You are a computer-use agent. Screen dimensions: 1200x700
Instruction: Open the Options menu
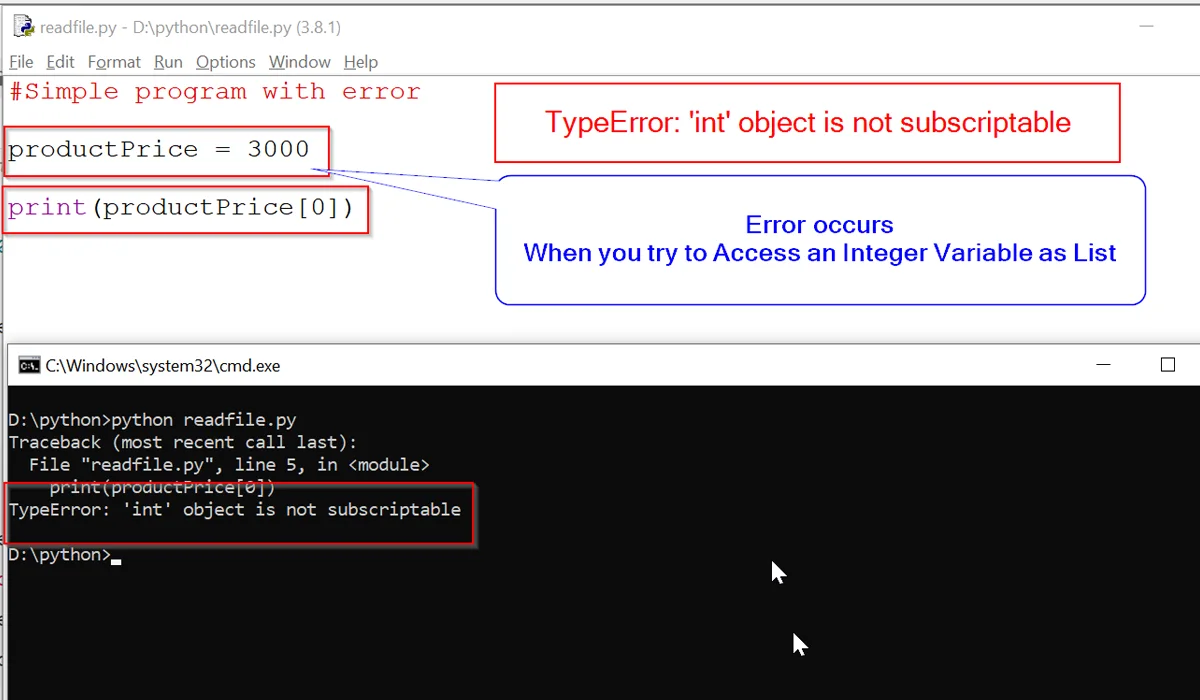[x=225, y=62]
